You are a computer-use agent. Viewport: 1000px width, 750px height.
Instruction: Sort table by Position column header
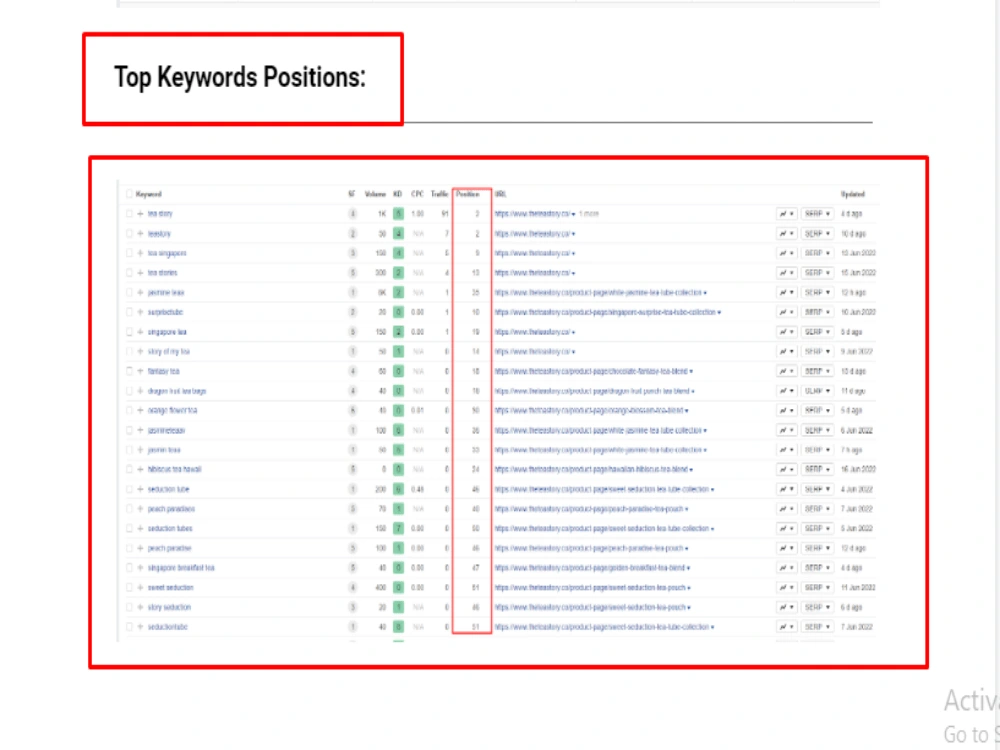point(467,194)
